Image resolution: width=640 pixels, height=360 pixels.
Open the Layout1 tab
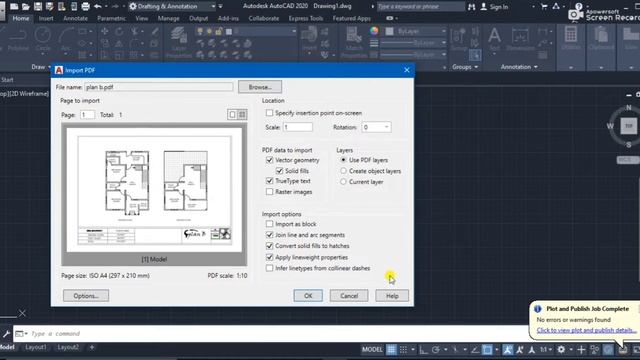(x=36, y=347)
